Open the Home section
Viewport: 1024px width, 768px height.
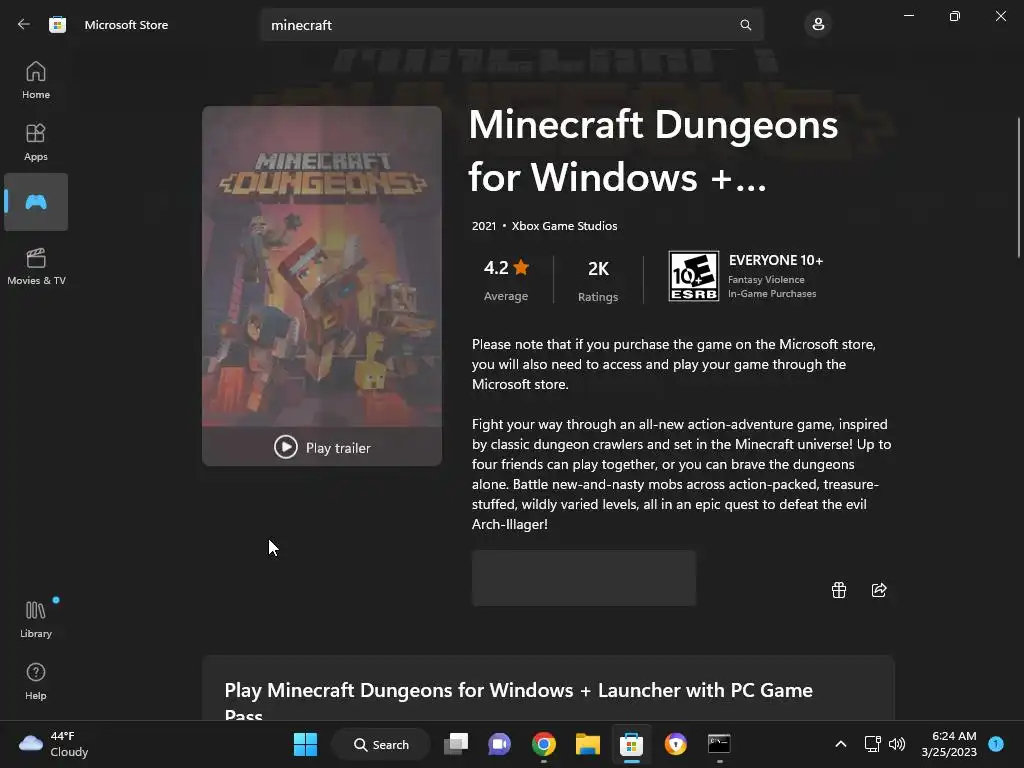36,80
